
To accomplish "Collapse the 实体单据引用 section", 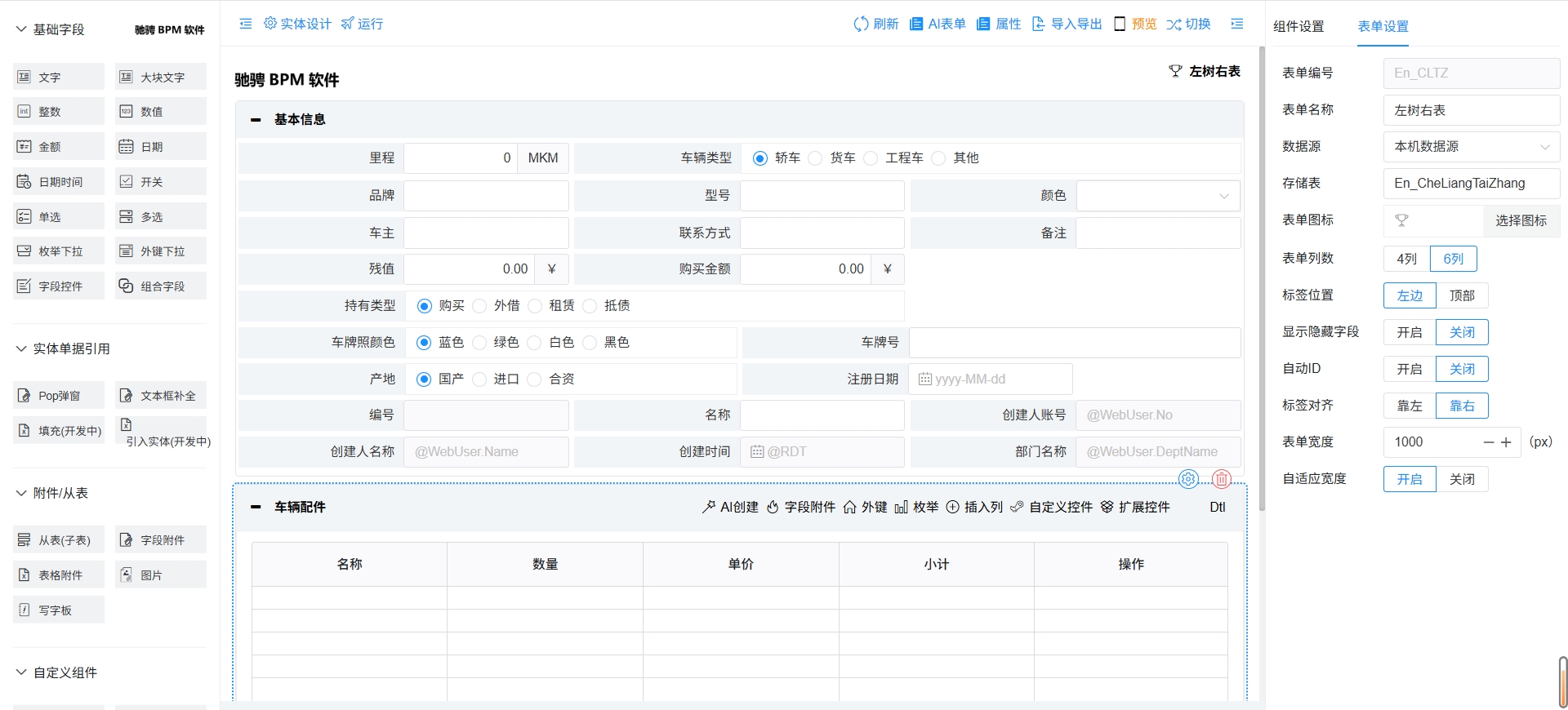I will coord(21,348).
